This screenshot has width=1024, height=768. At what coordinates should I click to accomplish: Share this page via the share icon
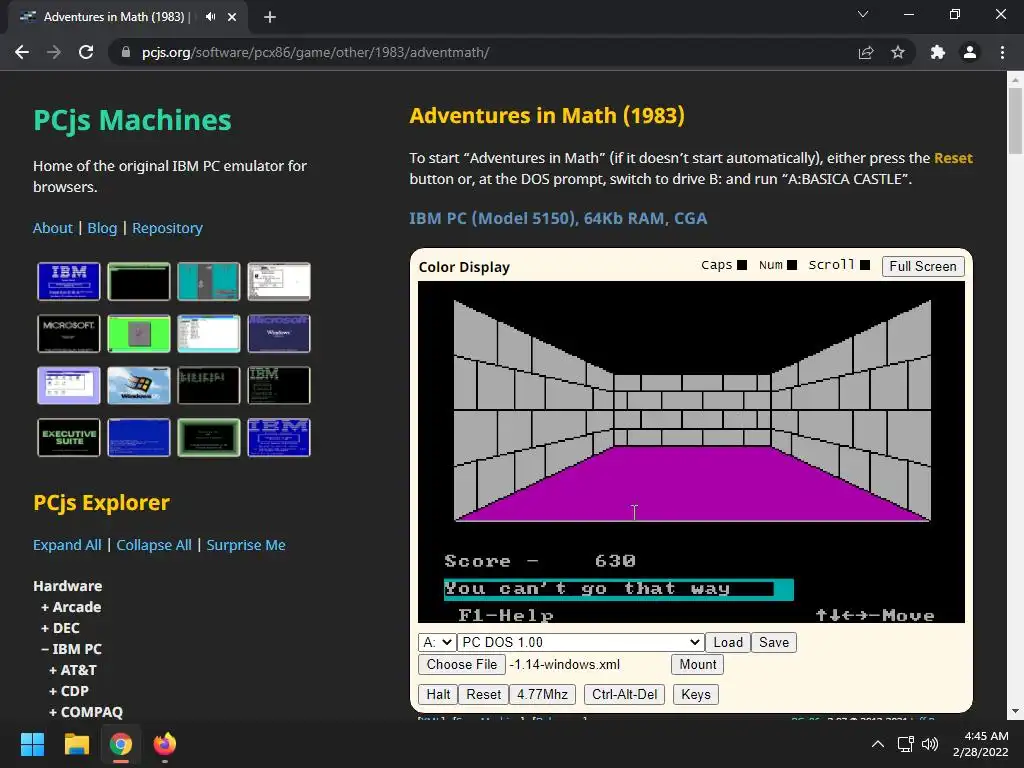coord(866,52)
